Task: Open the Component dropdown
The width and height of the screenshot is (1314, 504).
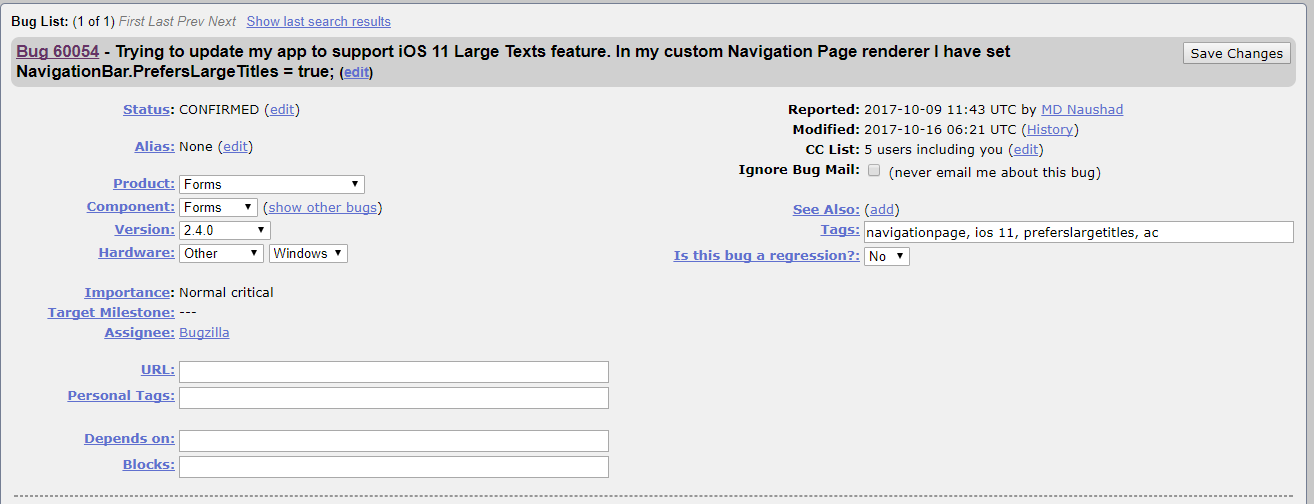Action: tap(219, 207)
